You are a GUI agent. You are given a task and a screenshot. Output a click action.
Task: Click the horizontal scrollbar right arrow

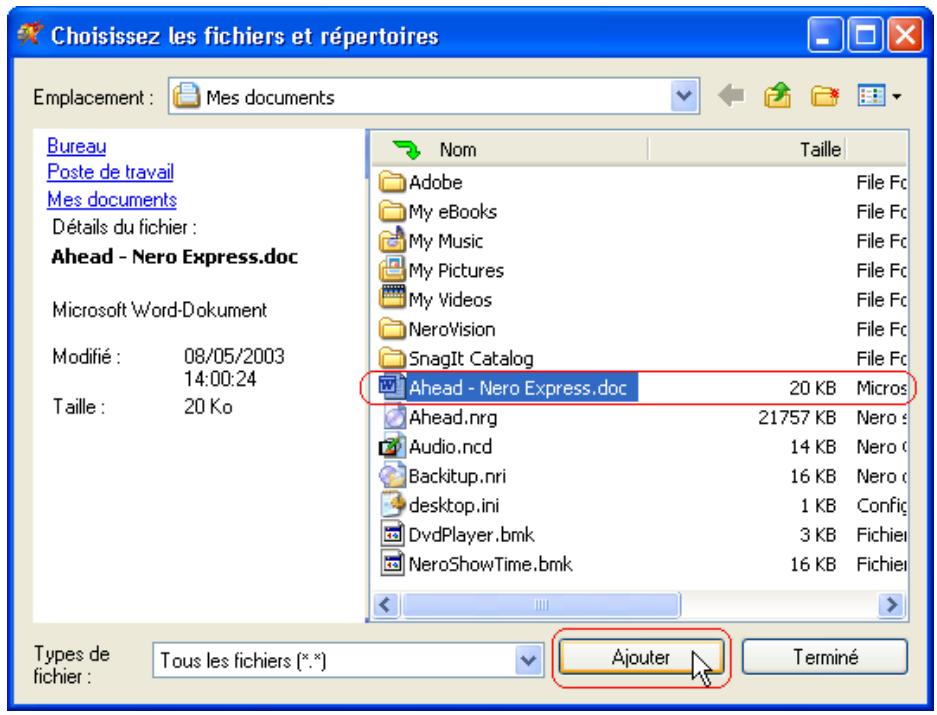892,604
